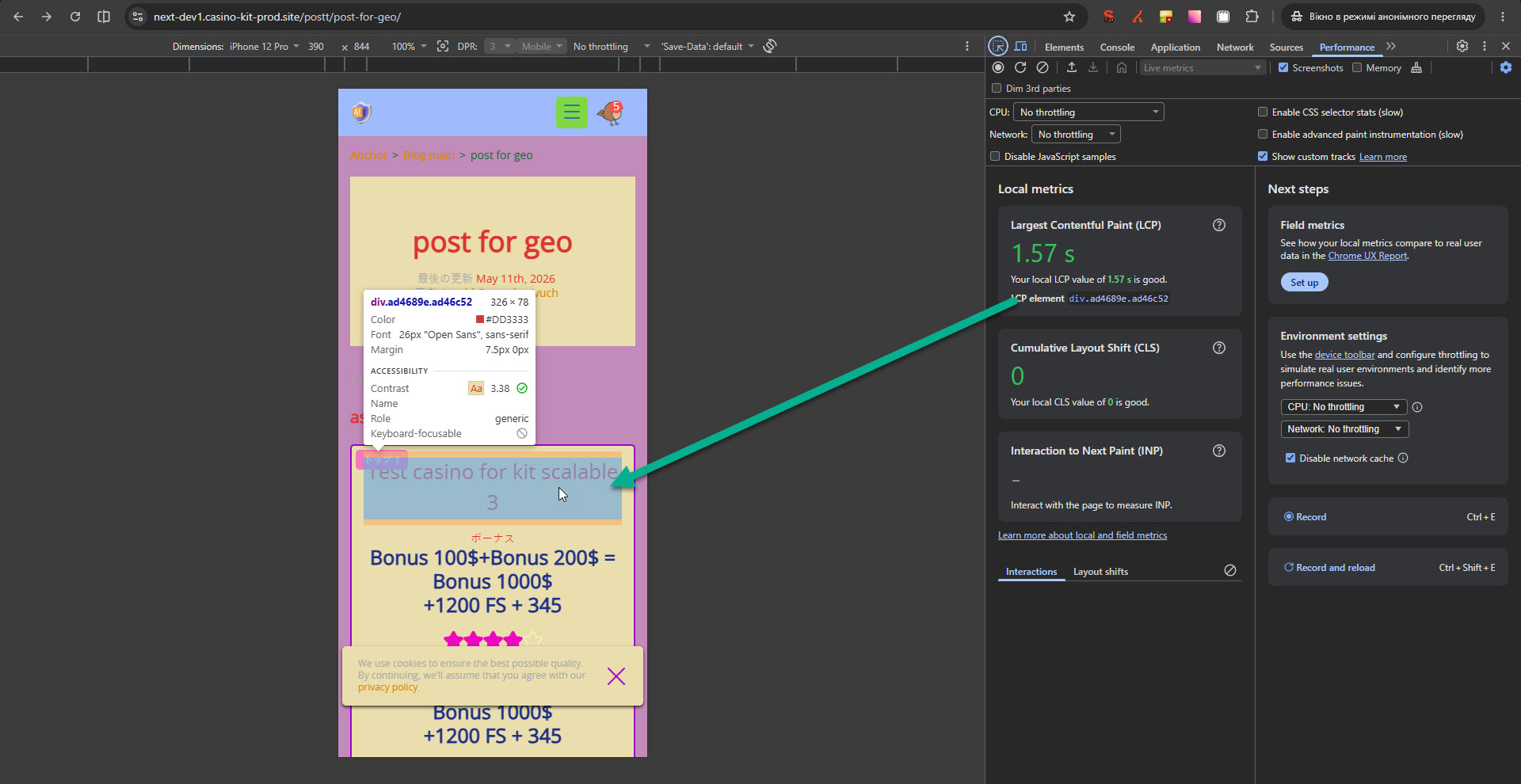1521x784 pixels.
Task: Close the cookie banner with the X
Action: point(616,676)
